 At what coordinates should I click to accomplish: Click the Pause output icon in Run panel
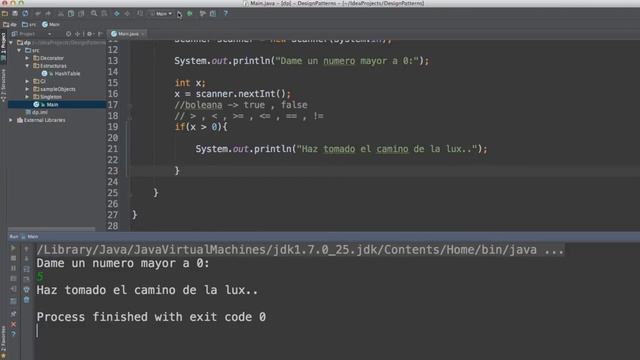pyautogui.click(x=13, y=268)
